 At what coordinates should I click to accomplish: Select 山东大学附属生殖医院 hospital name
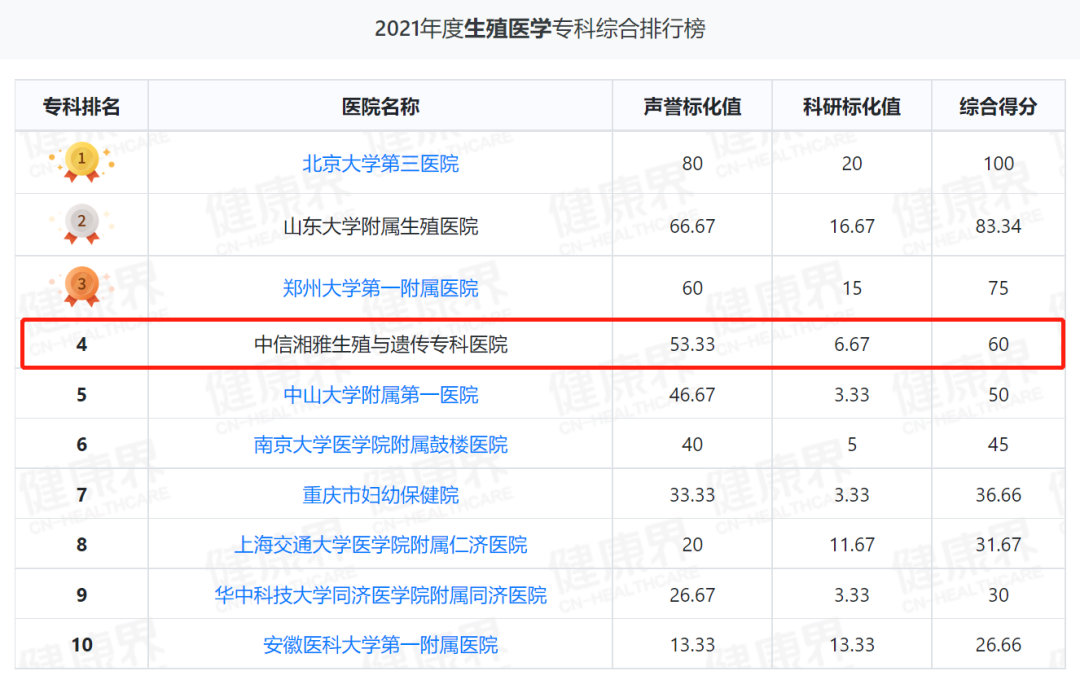(380, 226)
